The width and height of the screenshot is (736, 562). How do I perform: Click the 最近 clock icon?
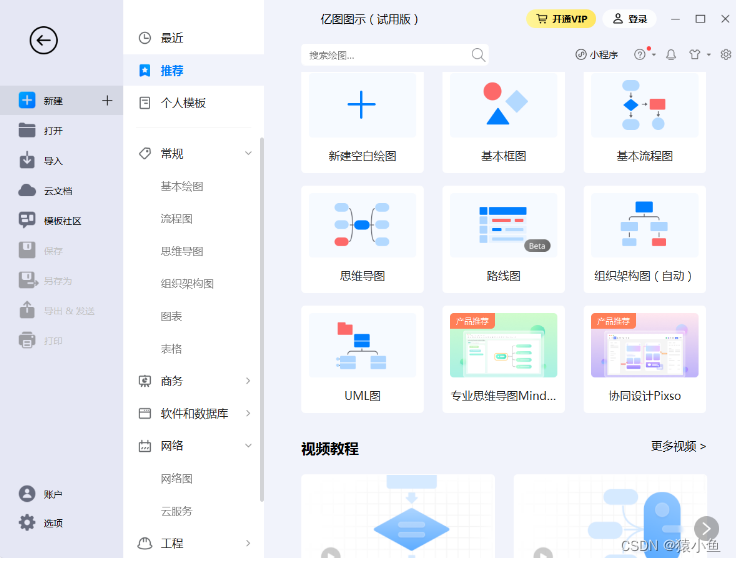(x=145, y=38)
